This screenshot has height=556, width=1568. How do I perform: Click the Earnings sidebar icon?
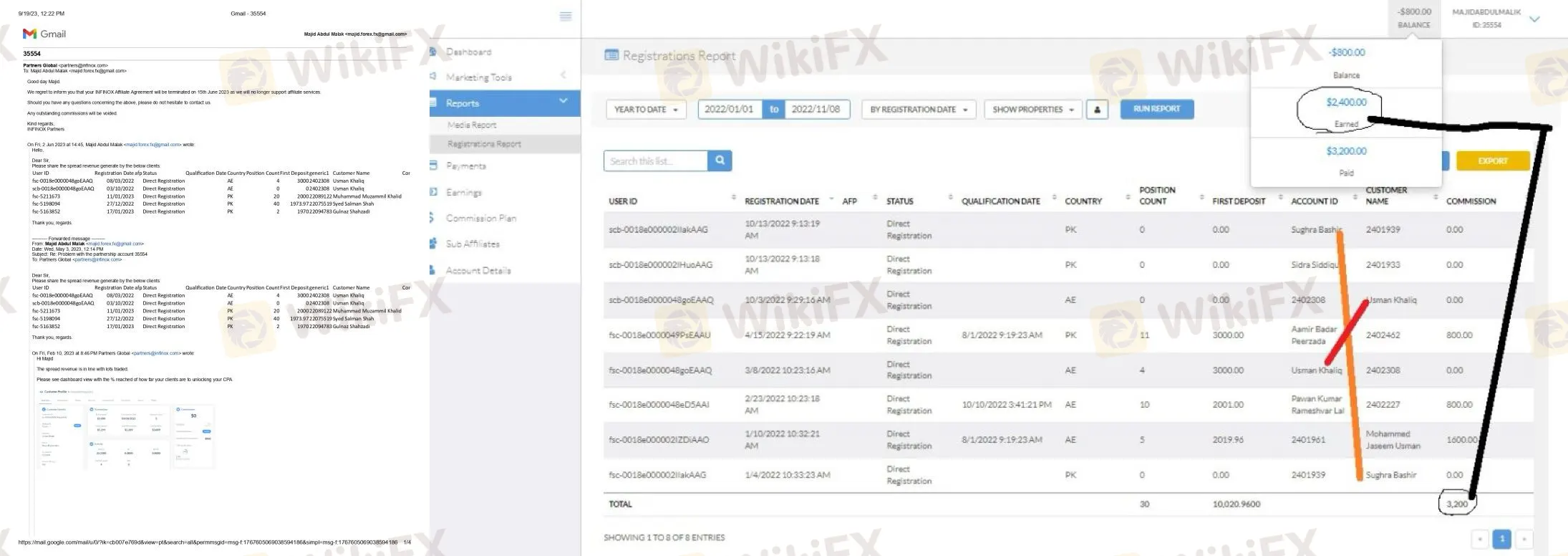[x=433, y=191]
